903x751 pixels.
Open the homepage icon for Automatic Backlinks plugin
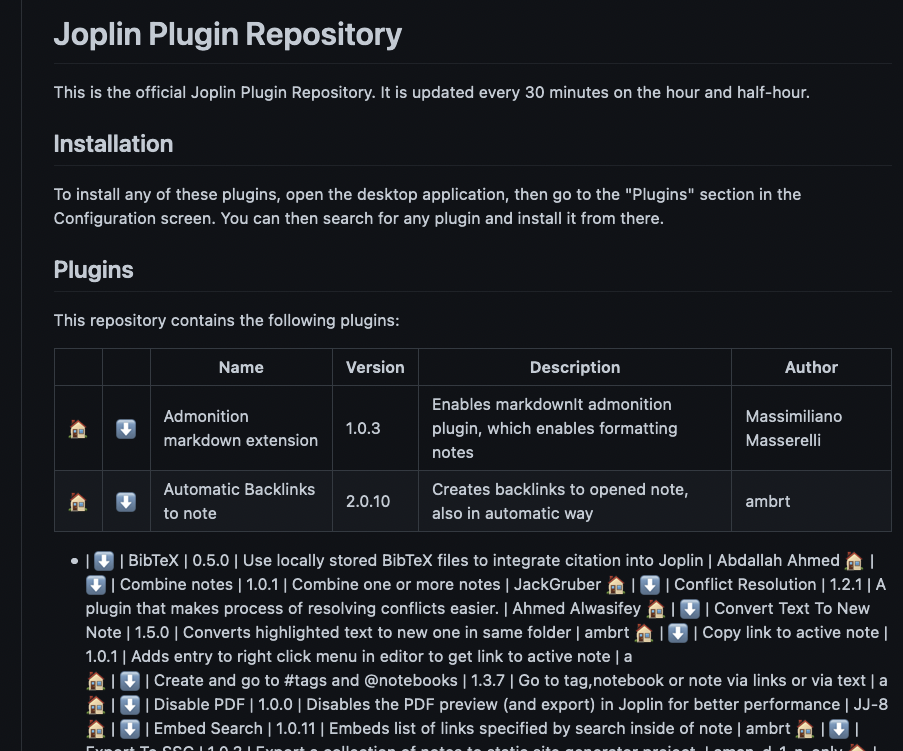(x=78, y=501)
